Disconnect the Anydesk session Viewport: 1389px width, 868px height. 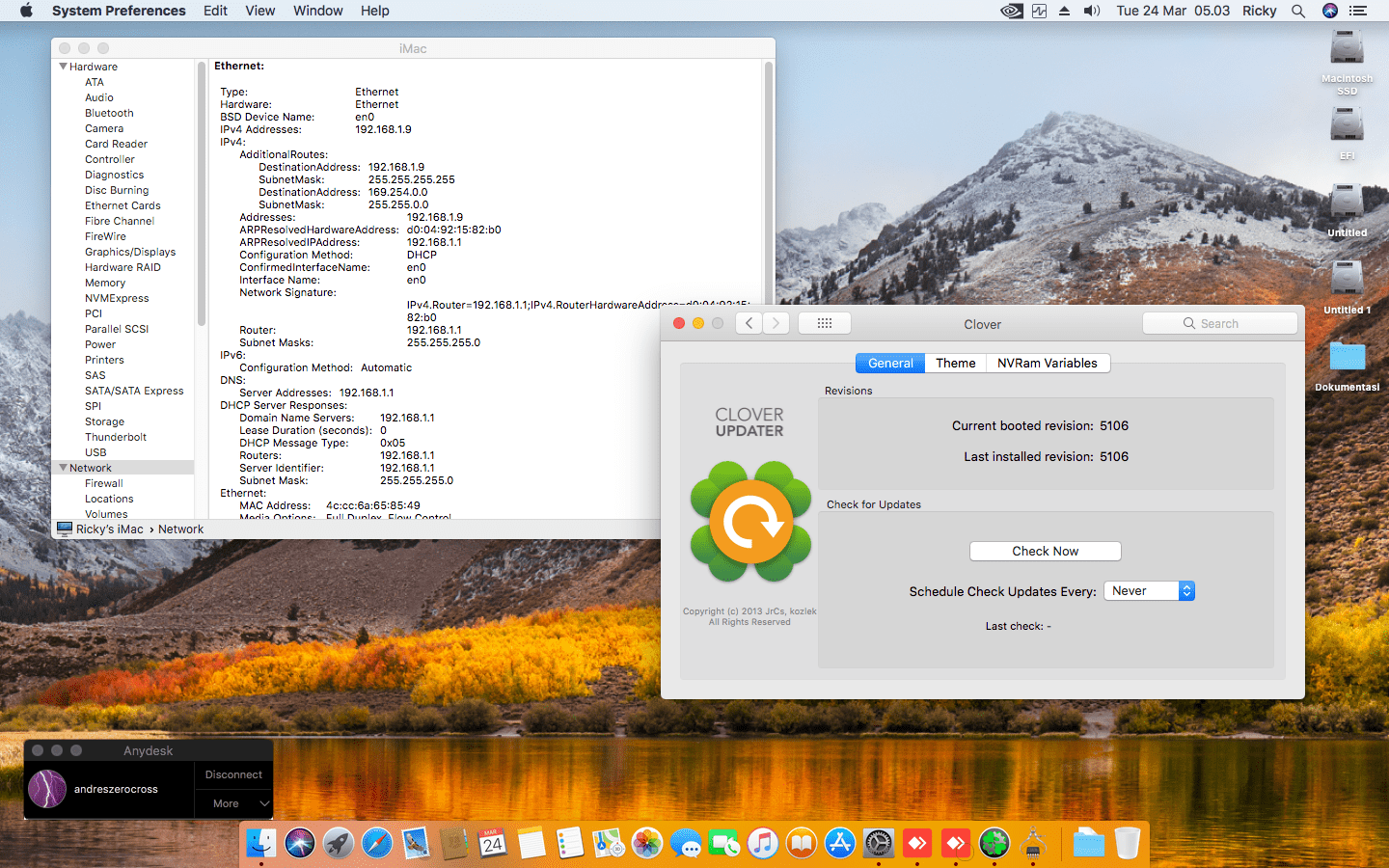click(x=233, y=774)
